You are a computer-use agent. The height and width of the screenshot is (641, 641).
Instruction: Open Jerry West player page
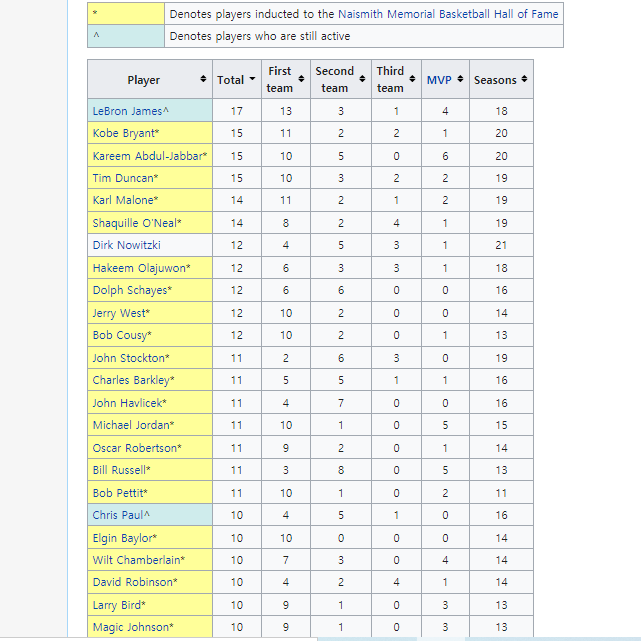click(119, 313)
